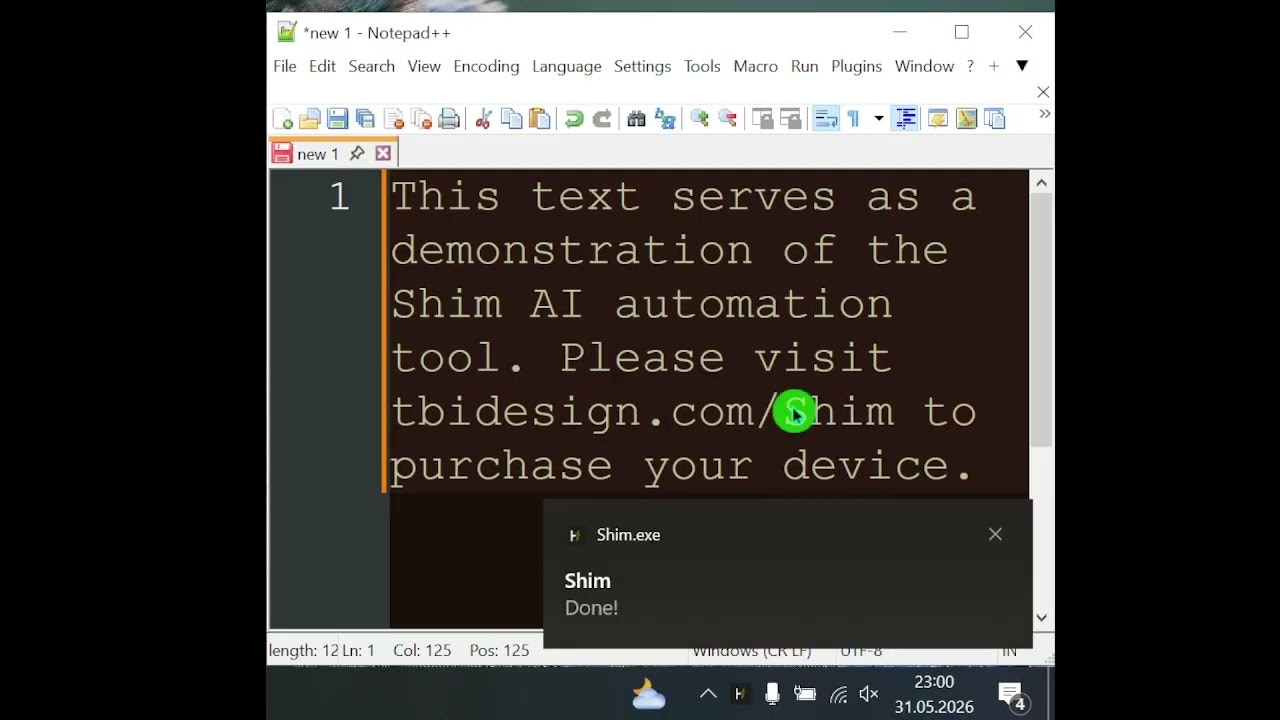
Task: Click the Save All stacked disks icon
Action: 366,119
